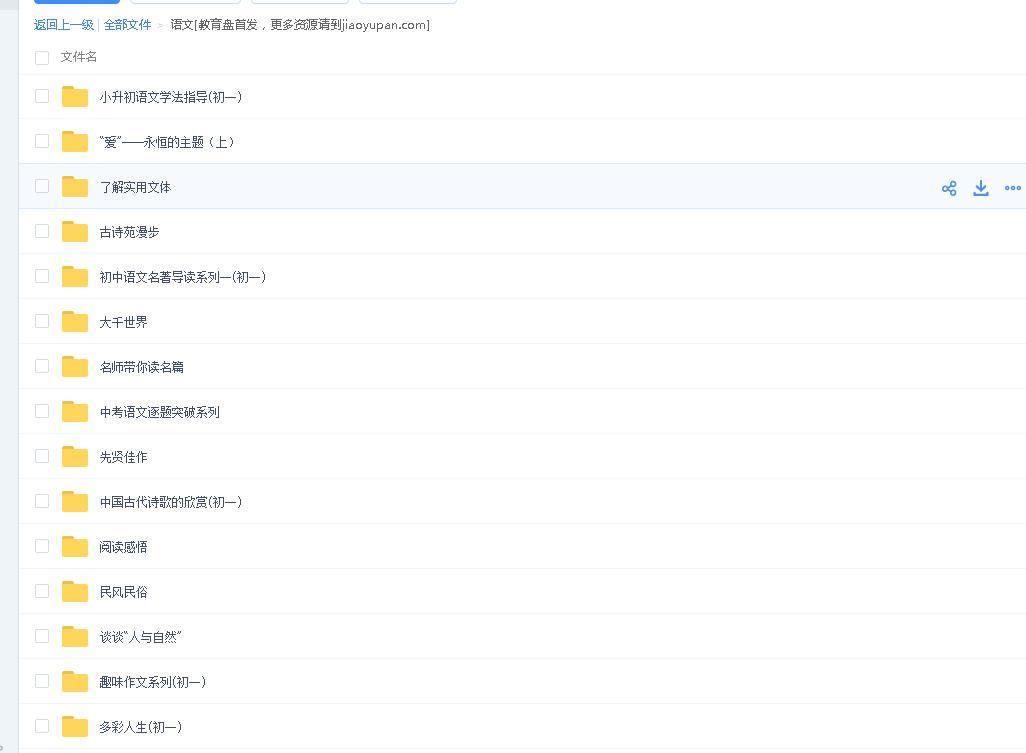Go back via 返回上一级 link
Viewport: 1026px width, 753px height.
click(x=64, y=25)
